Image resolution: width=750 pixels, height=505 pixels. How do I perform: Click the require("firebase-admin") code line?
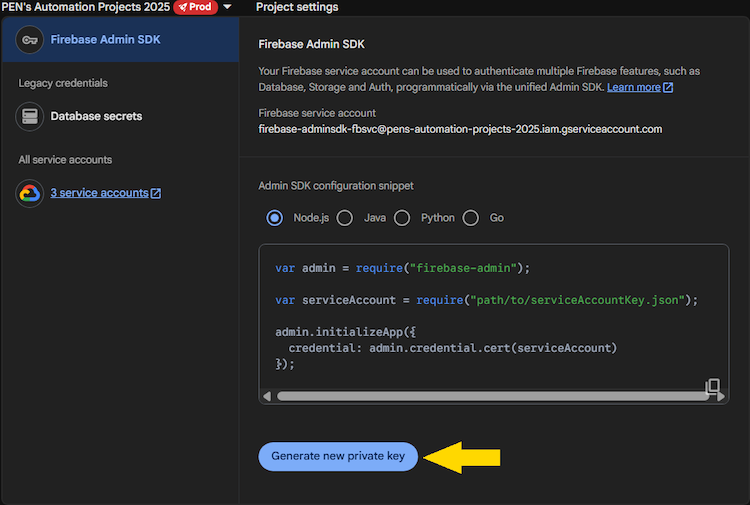pos(403,268)
